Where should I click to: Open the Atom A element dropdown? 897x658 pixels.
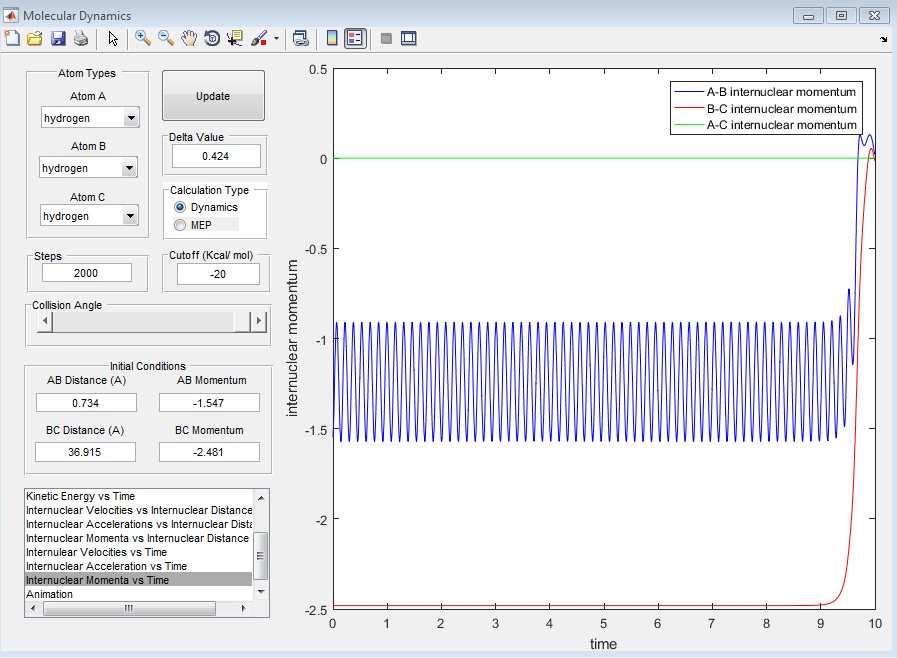131,118
